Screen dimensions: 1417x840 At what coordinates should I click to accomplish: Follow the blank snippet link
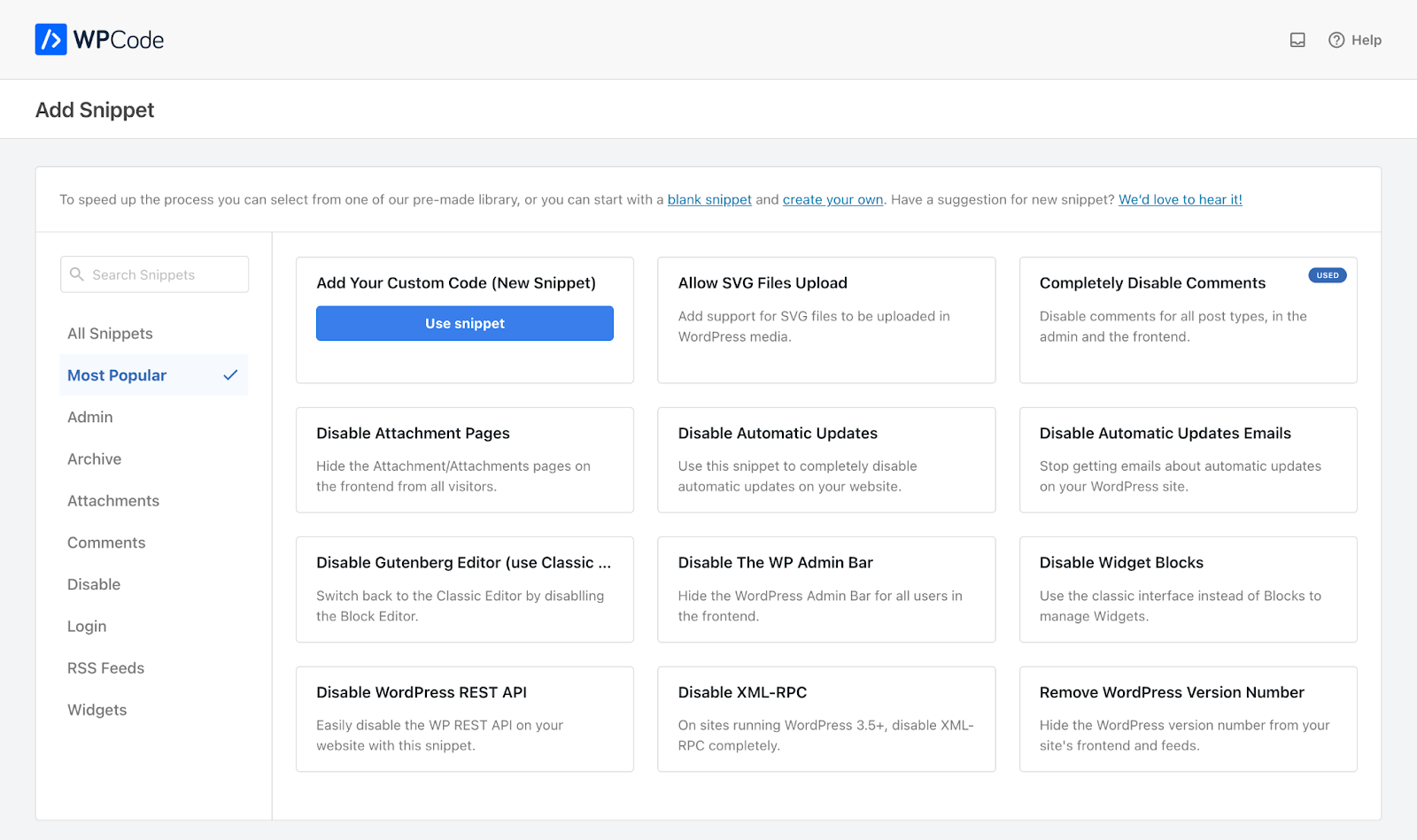pos(709,200)
